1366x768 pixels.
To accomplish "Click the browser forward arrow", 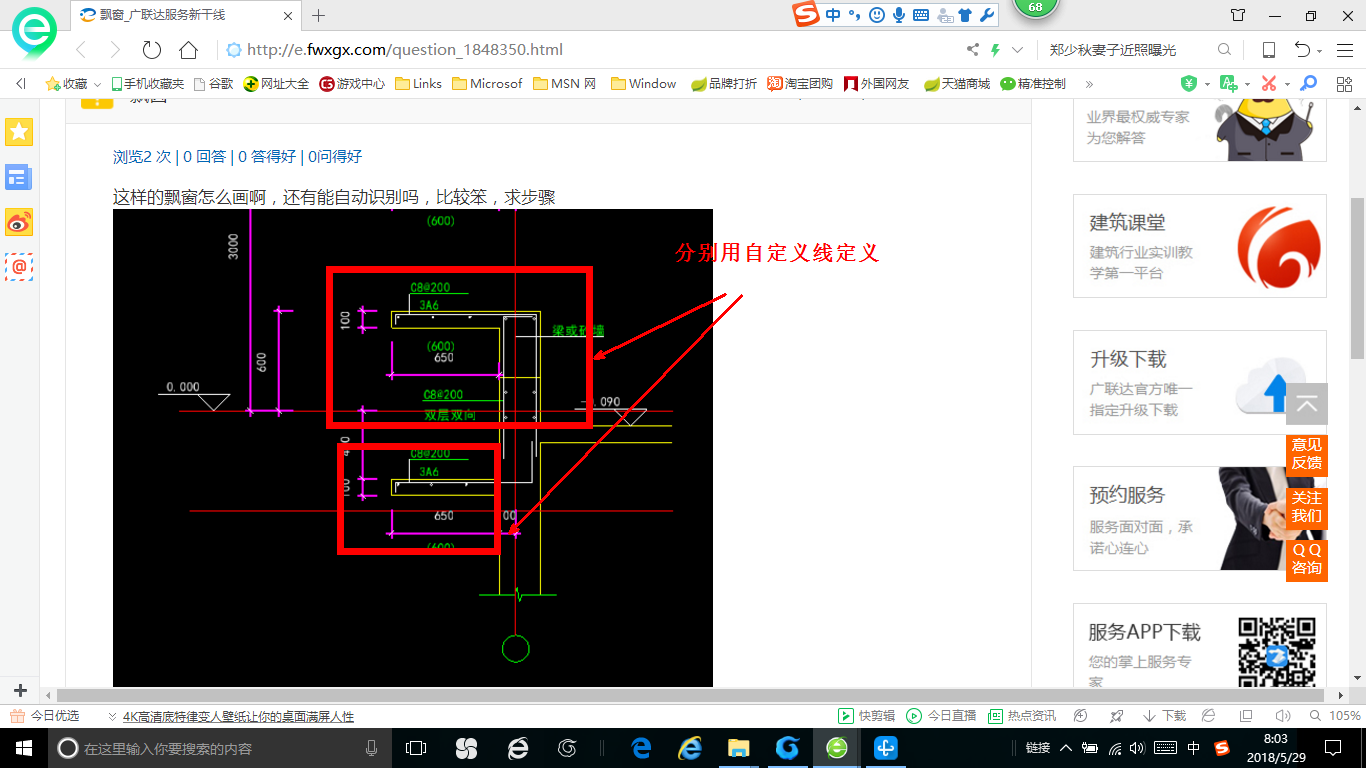I will point(115,50).
